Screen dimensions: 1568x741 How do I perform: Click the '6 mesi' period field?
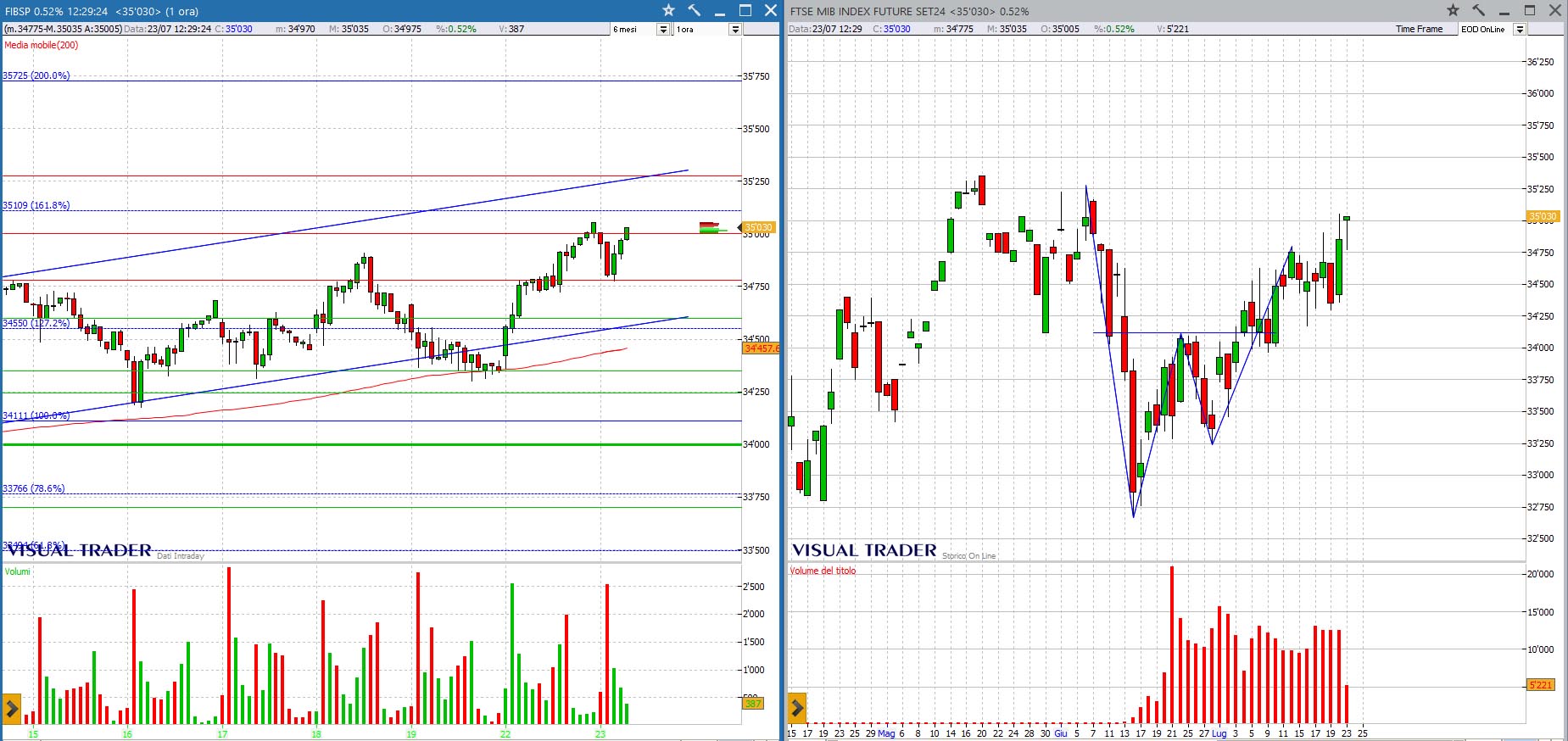click(x=634, y=29)
